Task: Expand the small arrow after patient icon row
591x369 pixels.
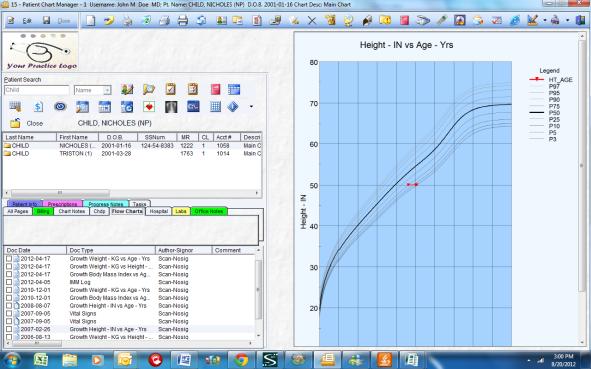Action: click(251, 107)
